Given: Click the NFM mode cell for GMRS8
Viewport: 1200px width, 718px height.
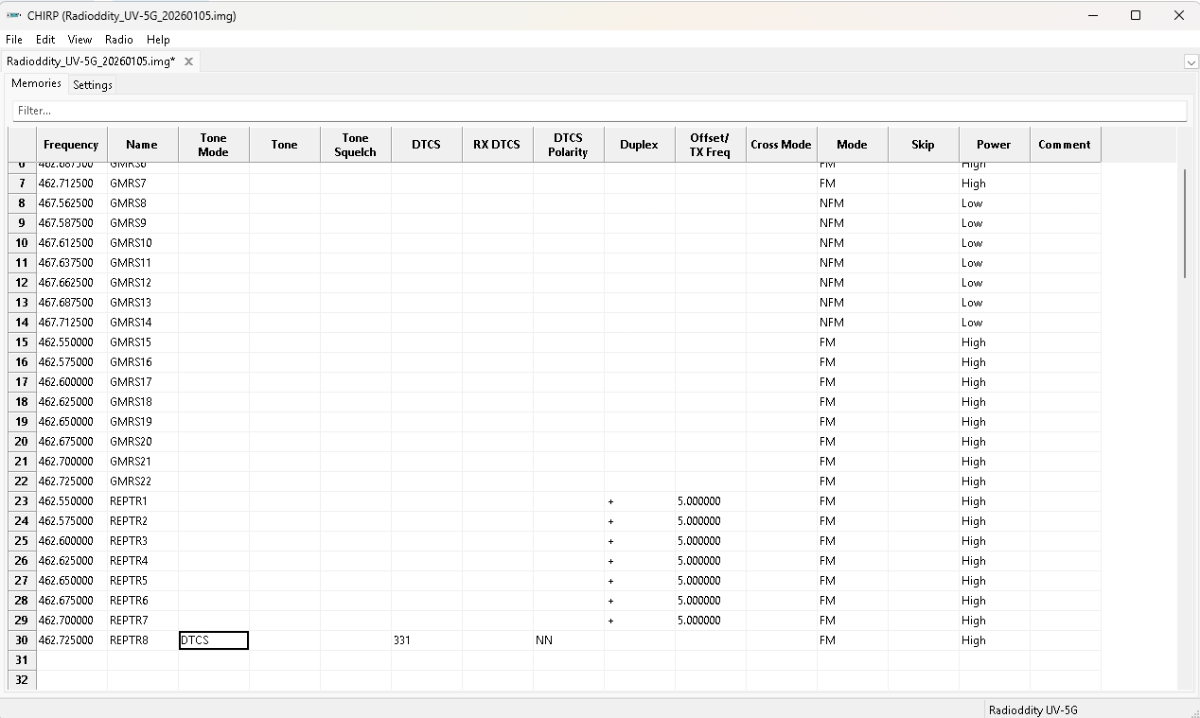Looking at the screenshot, I should tap(851, 203).
